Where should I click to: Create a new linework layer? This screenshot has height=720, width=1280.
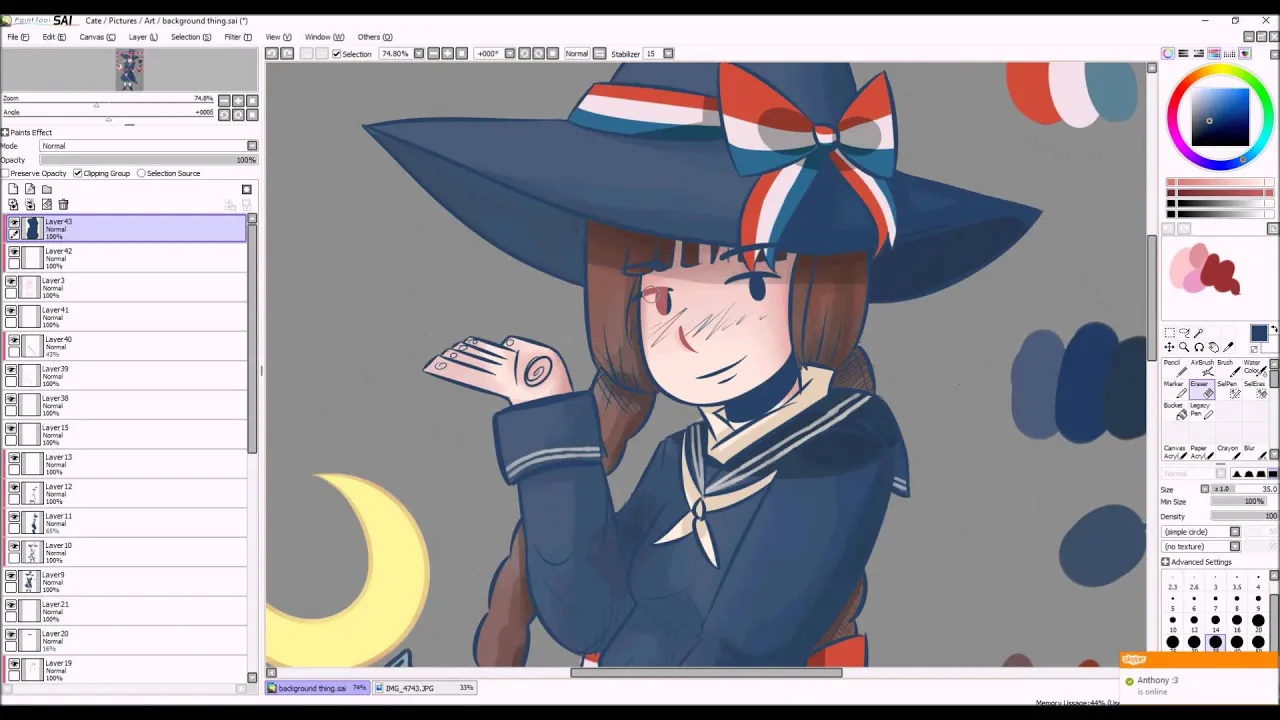pos(30,189)
